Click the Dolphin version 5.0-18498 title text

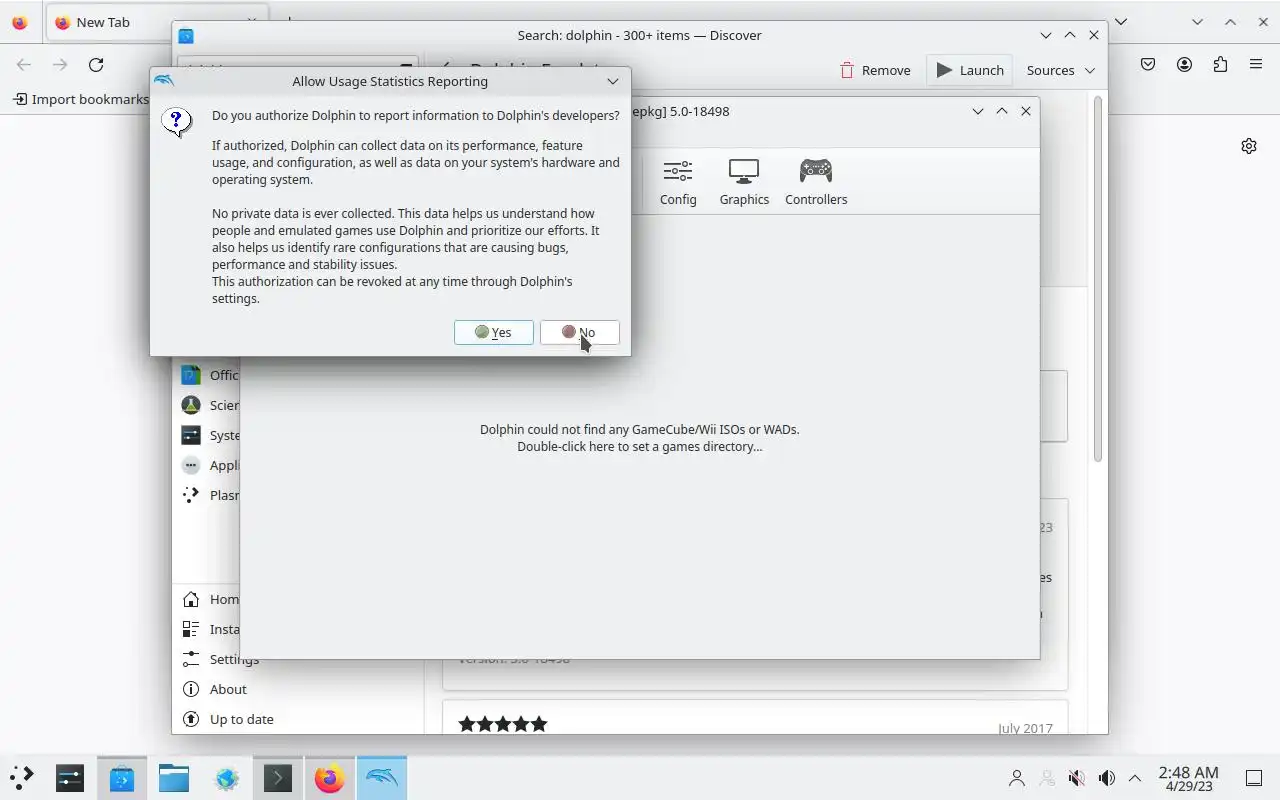coord(699,111)
